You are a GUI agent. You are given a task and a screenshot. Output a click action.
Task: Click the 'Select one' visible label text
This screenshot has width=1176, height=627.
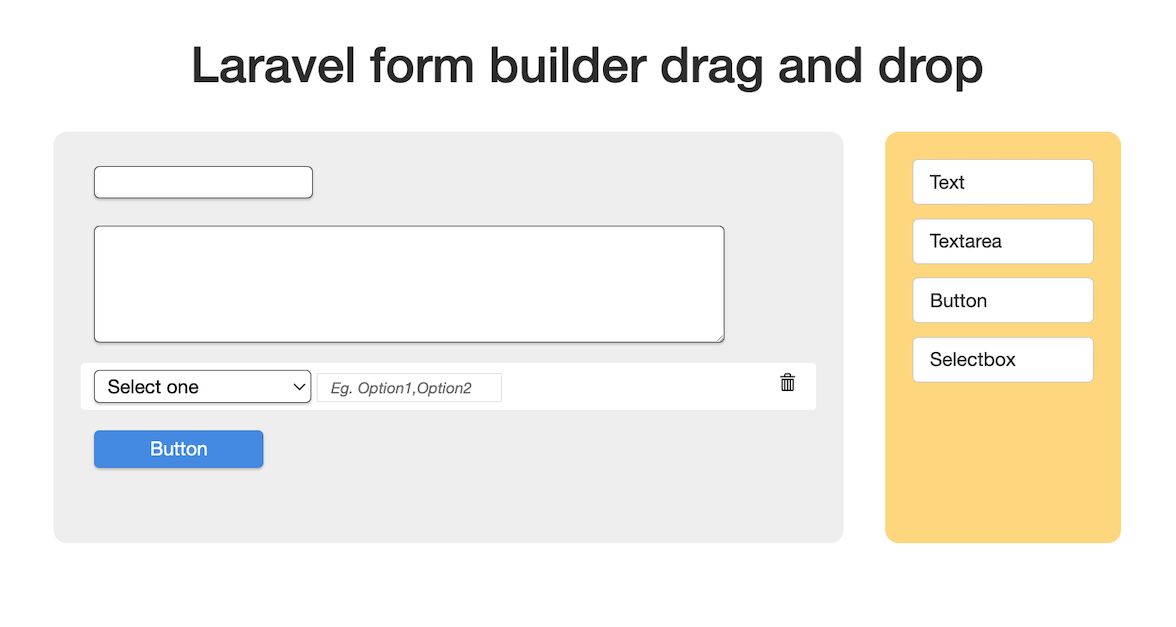click(150, 386)
